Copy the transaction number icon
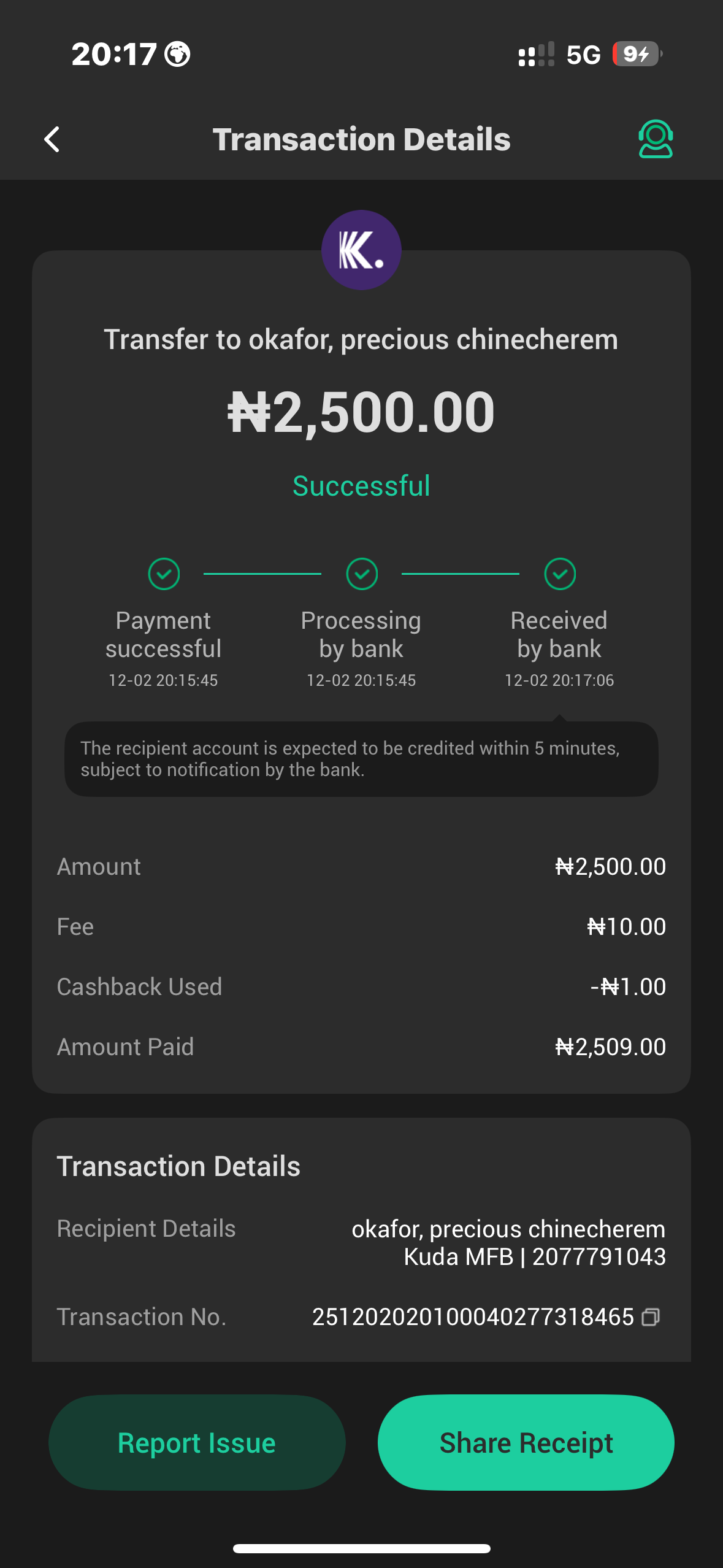 pos(651,1317)
